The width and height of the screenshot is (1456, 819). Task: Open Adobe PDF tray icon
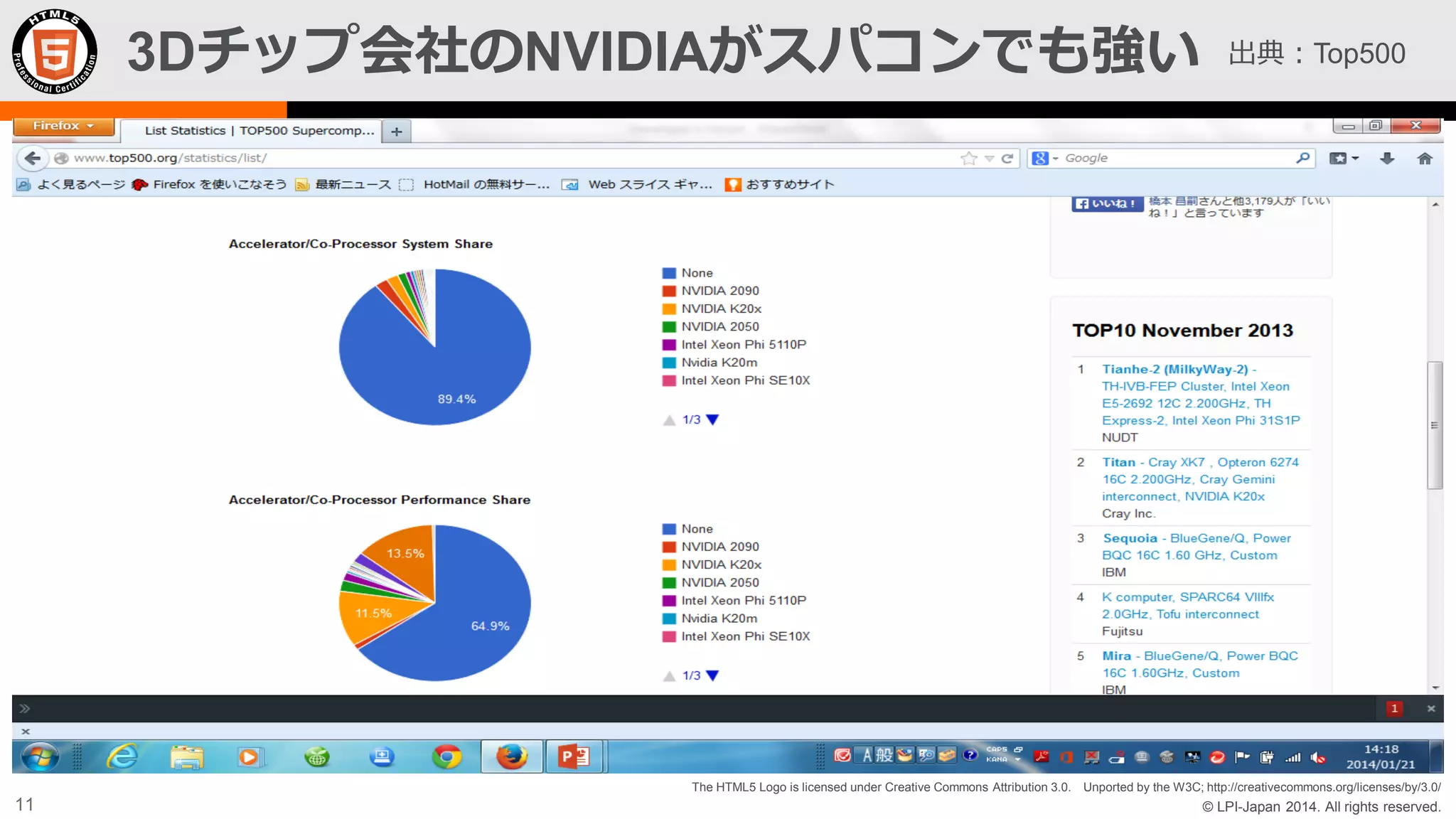click(x=1042, y=757)
